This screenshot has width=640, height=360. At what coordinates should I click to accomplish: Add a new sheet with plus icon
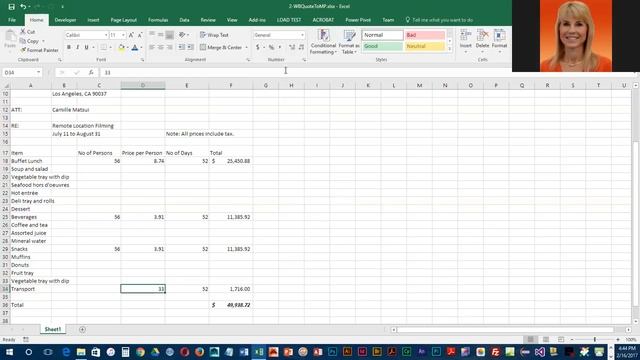[82, 329]
